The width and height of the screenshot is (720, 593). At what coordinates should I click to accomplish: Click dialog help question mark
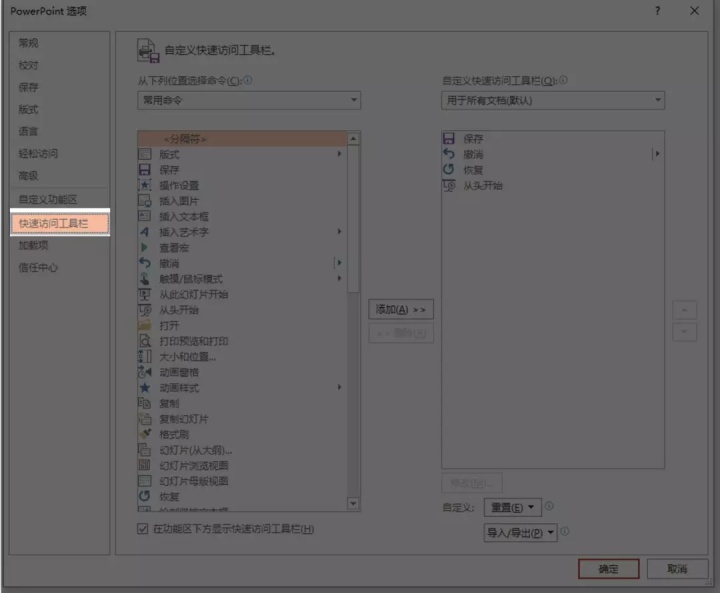(658, 11)
